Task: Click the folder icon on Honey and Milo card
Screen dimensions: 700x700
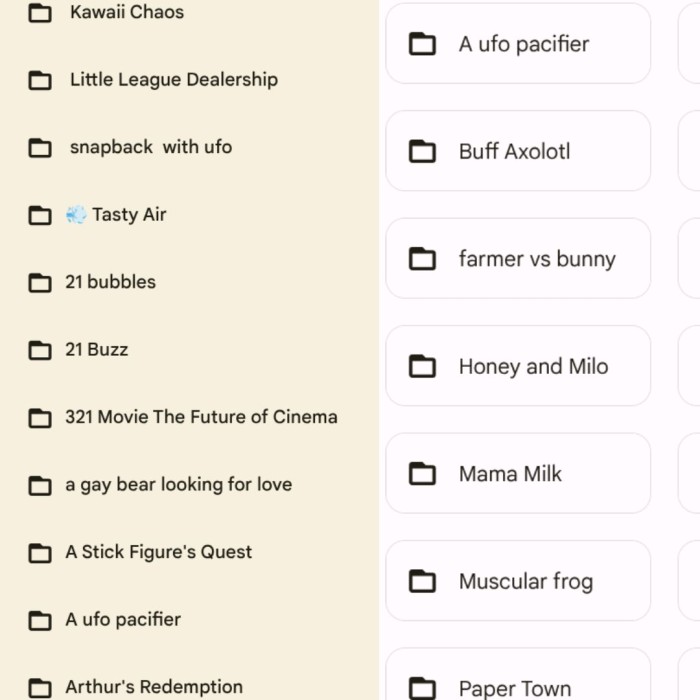Action: pos(423,367)
